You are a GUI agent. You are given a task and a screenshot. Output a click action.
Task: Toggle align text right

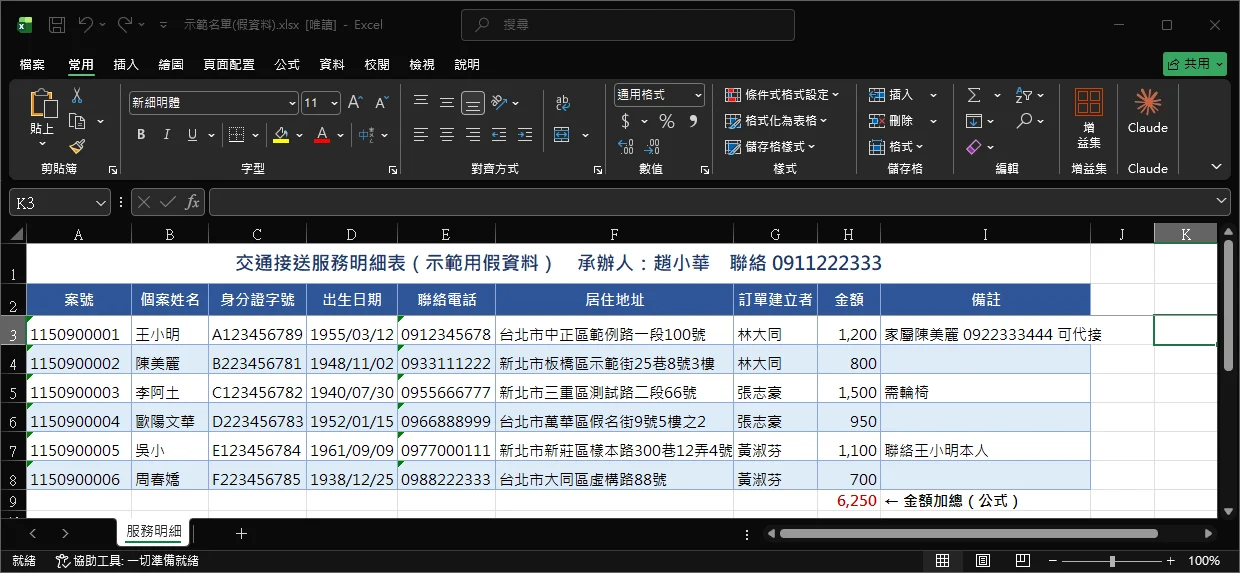coord(473,135)
